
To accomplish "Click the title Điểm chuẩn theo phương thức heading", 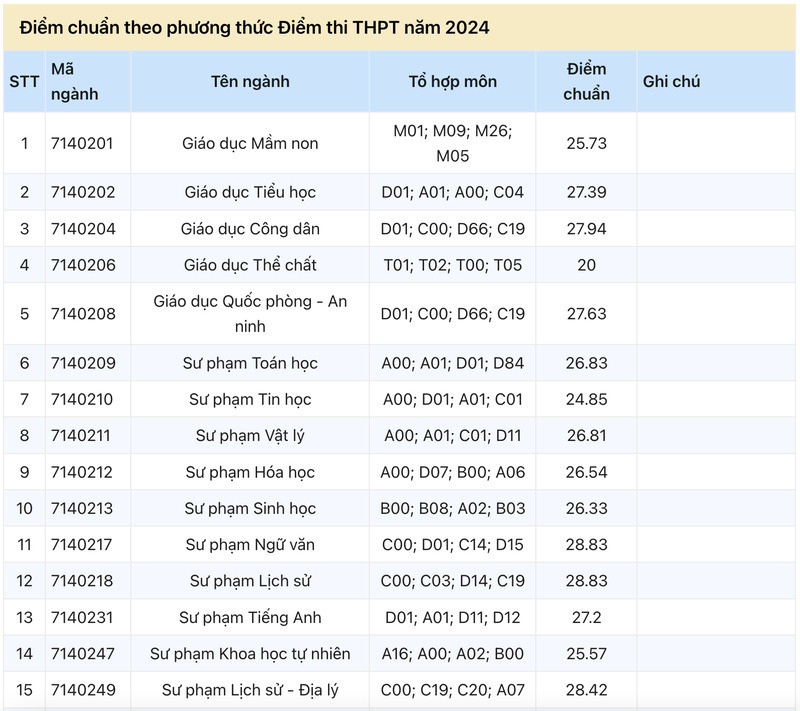I will click(254, 28).
